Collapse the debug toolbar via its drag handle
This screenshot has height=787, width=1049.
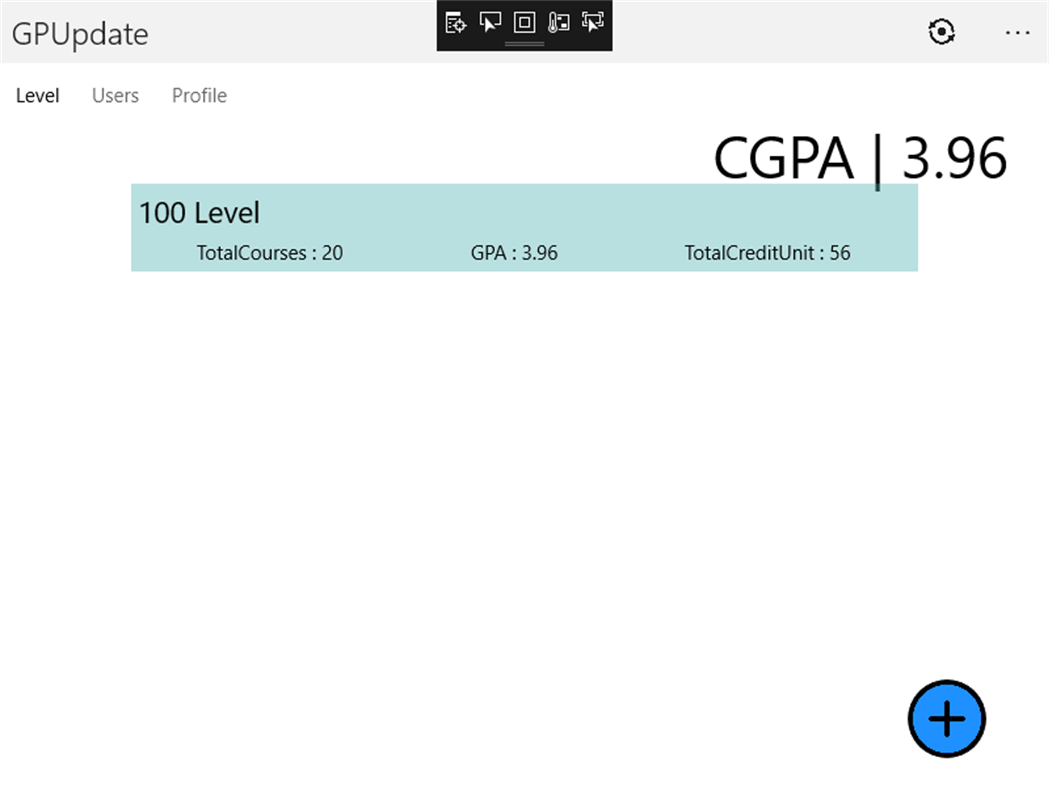524,44
